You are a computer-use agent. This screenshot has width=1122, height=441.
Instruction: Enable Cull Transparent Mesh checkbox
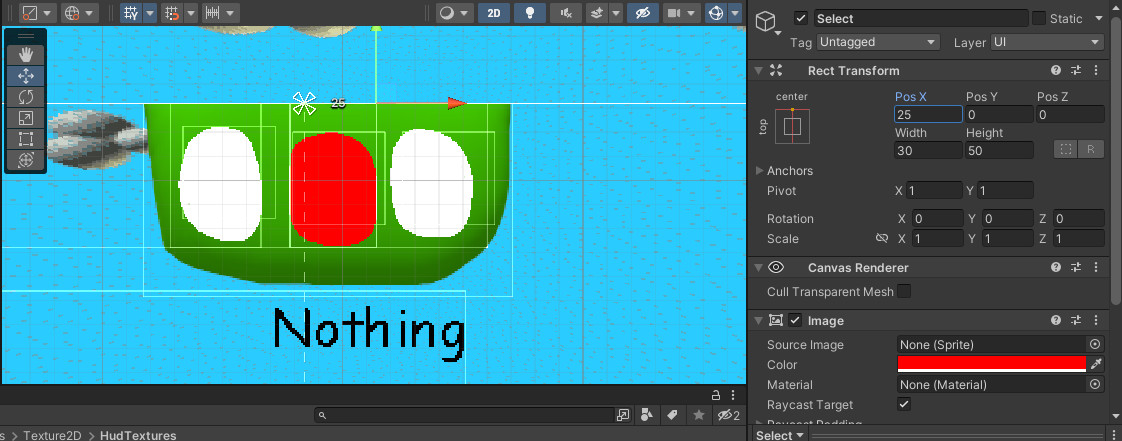coord(904,291)
